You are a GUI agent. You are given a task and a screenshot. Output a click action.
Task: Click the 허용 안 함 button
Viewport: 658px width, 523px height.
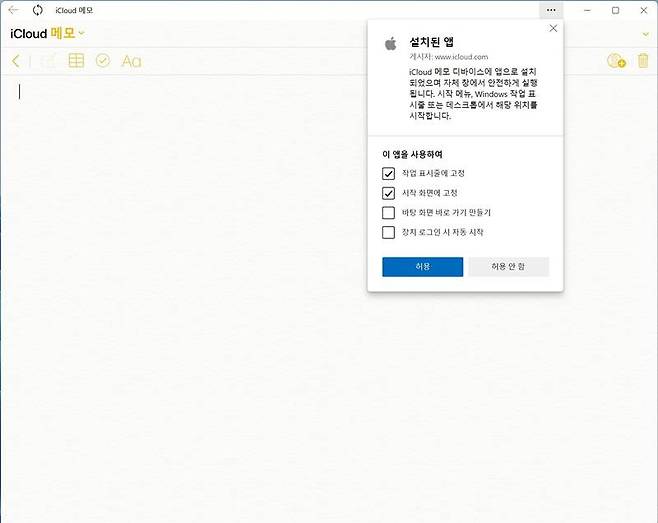[x=509, y=267]
